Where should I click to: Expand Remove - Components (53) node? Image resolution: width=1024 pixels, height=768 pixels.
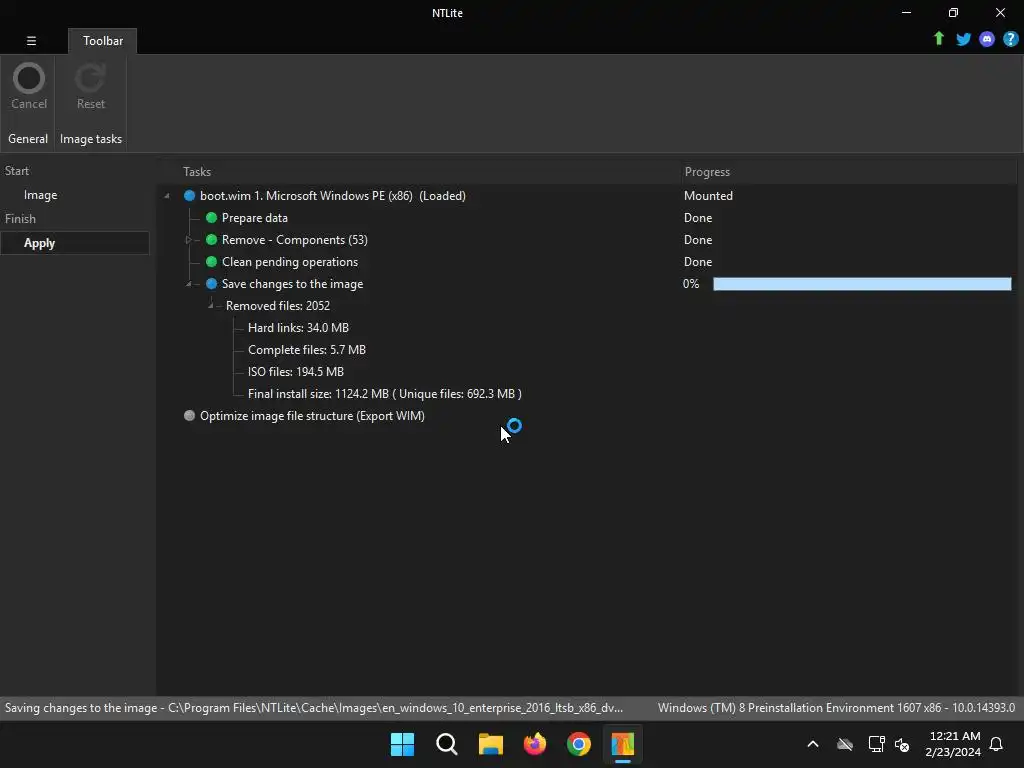point(188,240)
